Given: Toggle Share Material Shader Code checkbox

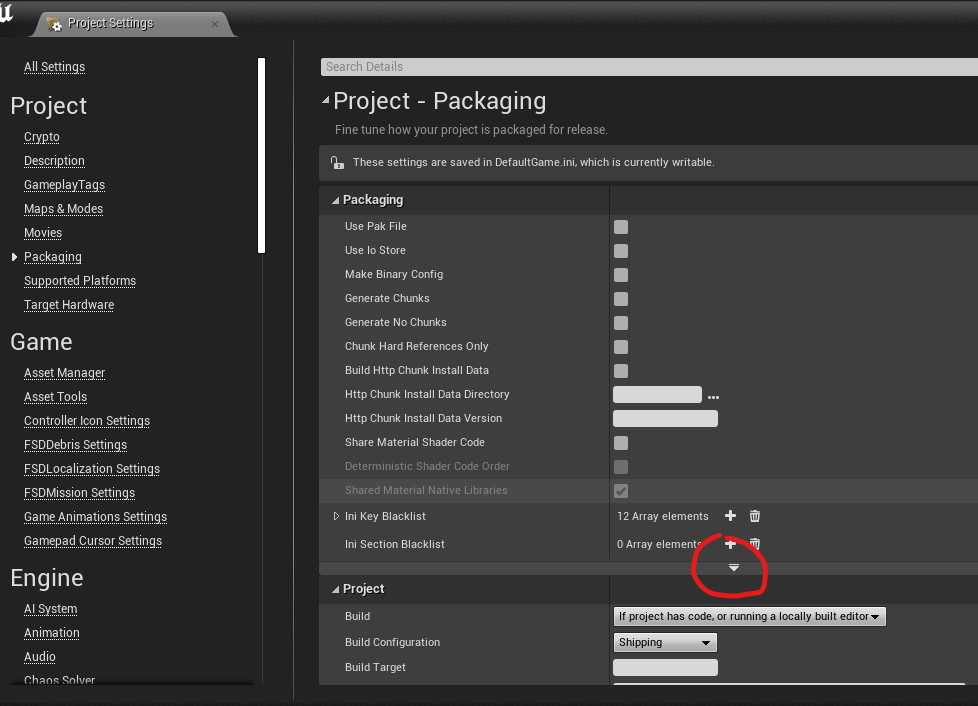Looking at the screenshot, I should point(621,443).
